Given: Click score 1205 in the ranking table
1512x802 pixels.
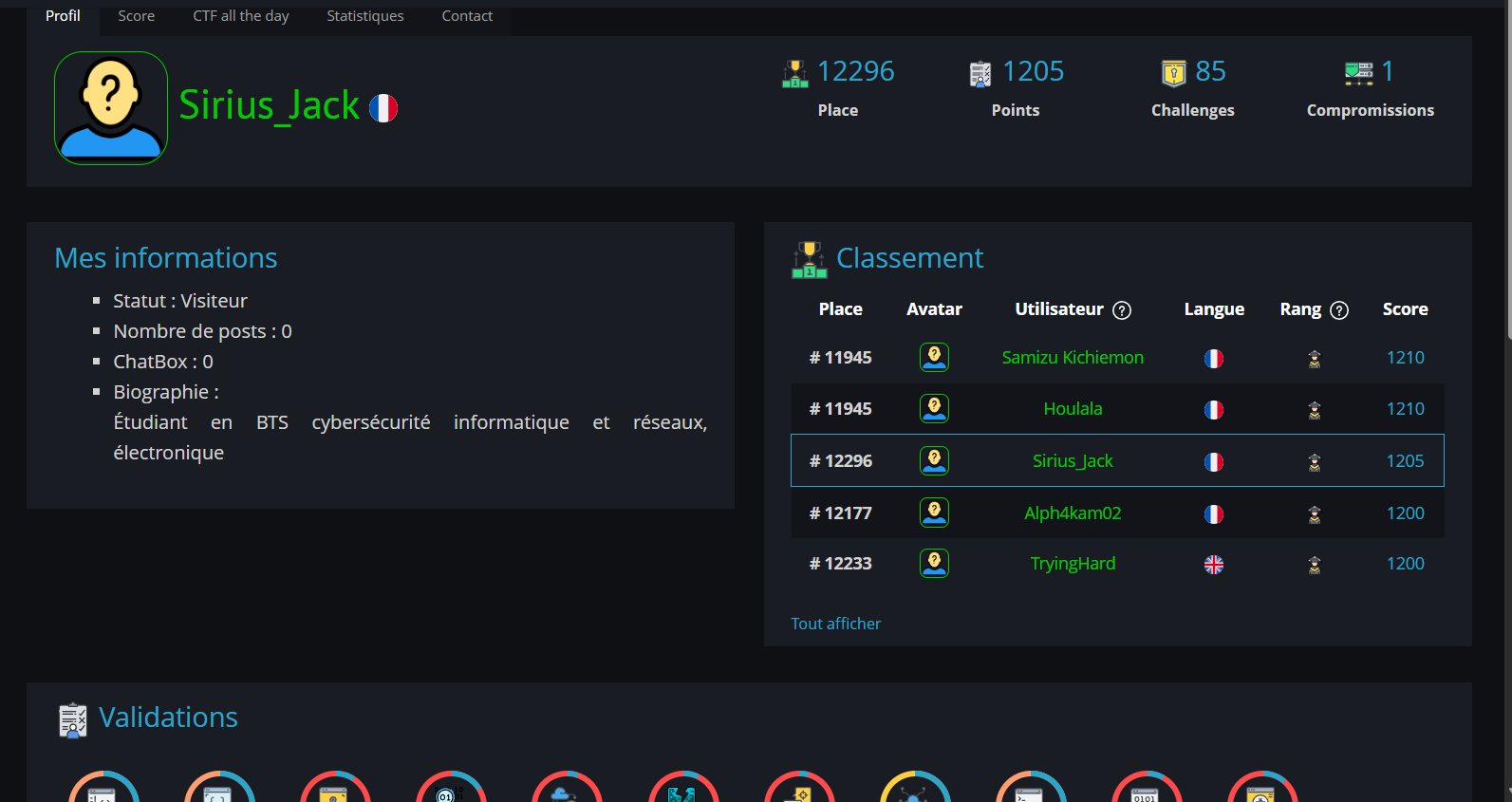Looking at the screenshot, I should click(x=1405, y=461).
